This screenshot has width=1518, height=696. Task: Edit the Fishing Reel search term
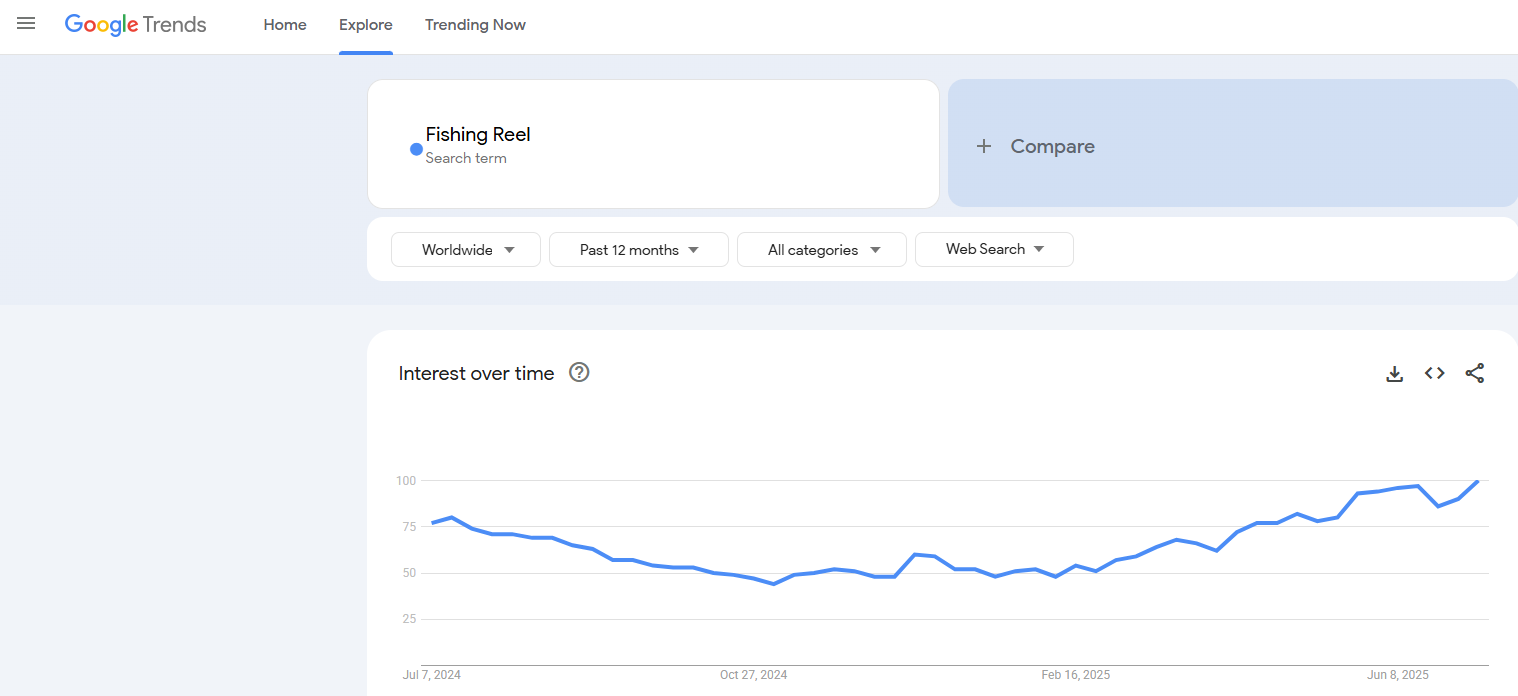click(x=478, y=135)
